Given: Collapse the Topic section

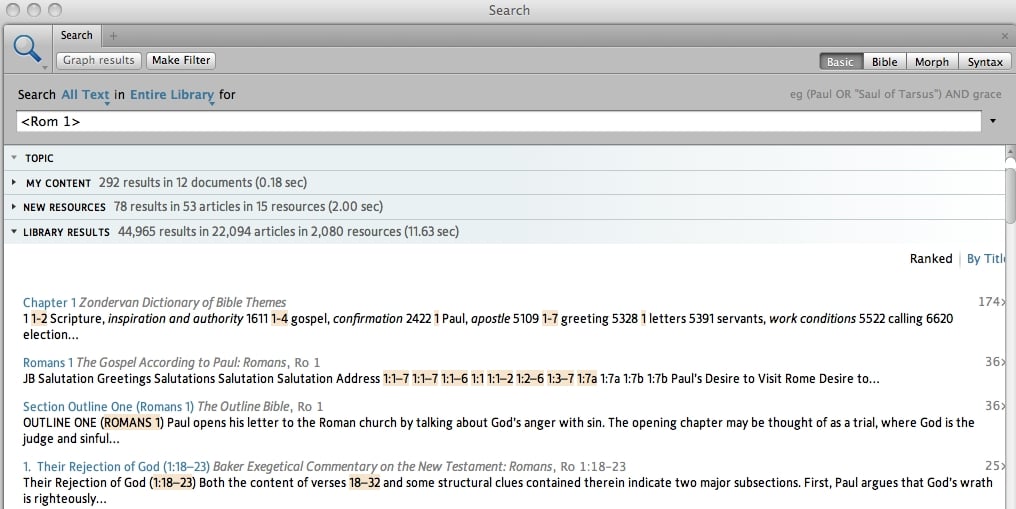Looking at the screenshot, I should (x=14, y=158).
